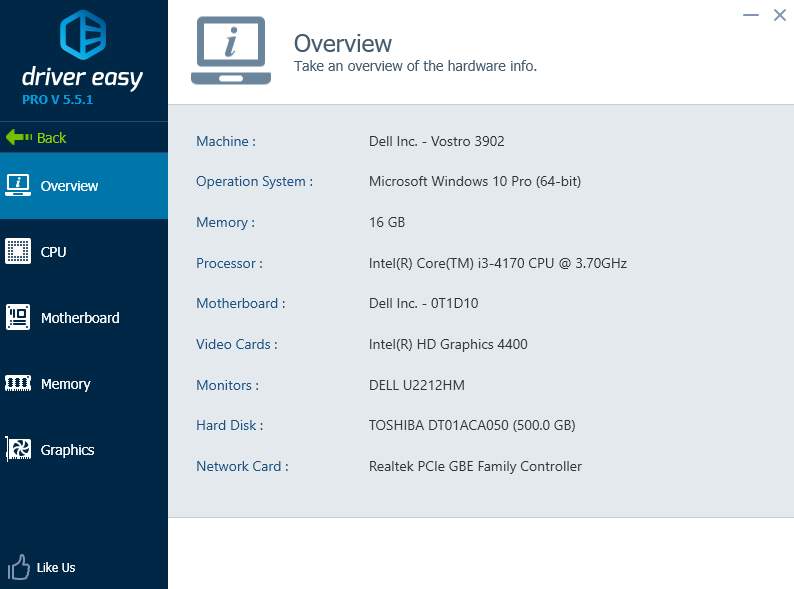Select 'Intel(R) HD Graphics 4400' value
This screenshot has width=794, height=589.
pos(448,344)
